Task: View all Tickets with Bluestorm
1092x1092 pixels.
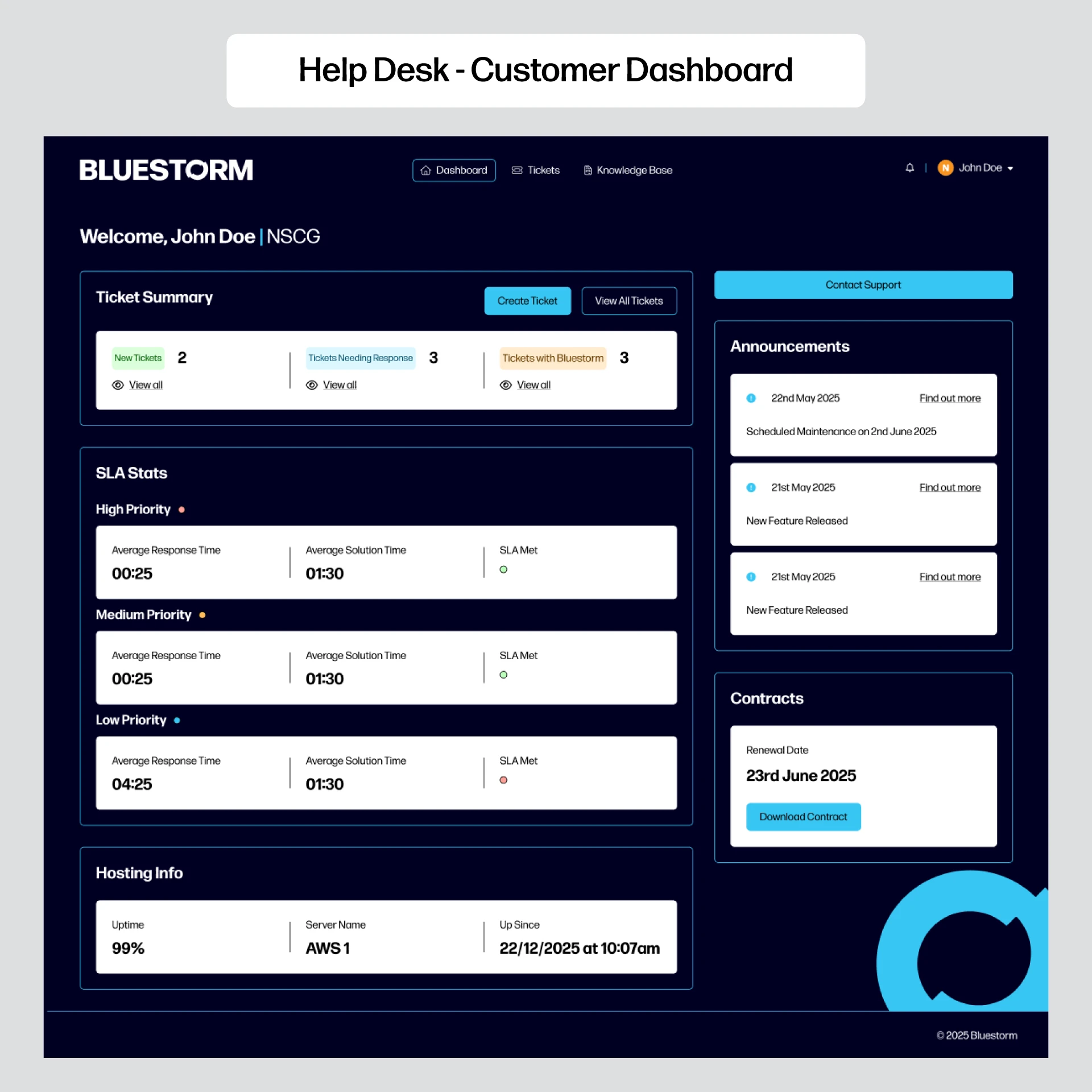Action: [x=533, y=385]
